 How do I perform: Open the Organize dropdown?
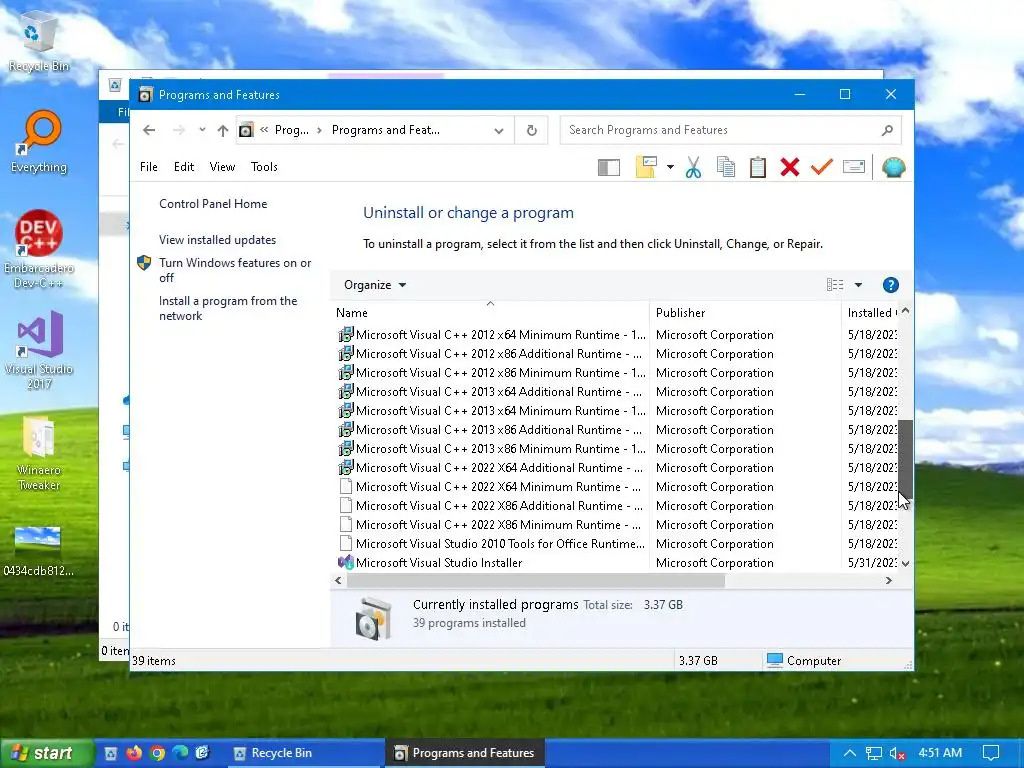pyautogui.click(x=375, y=285)
